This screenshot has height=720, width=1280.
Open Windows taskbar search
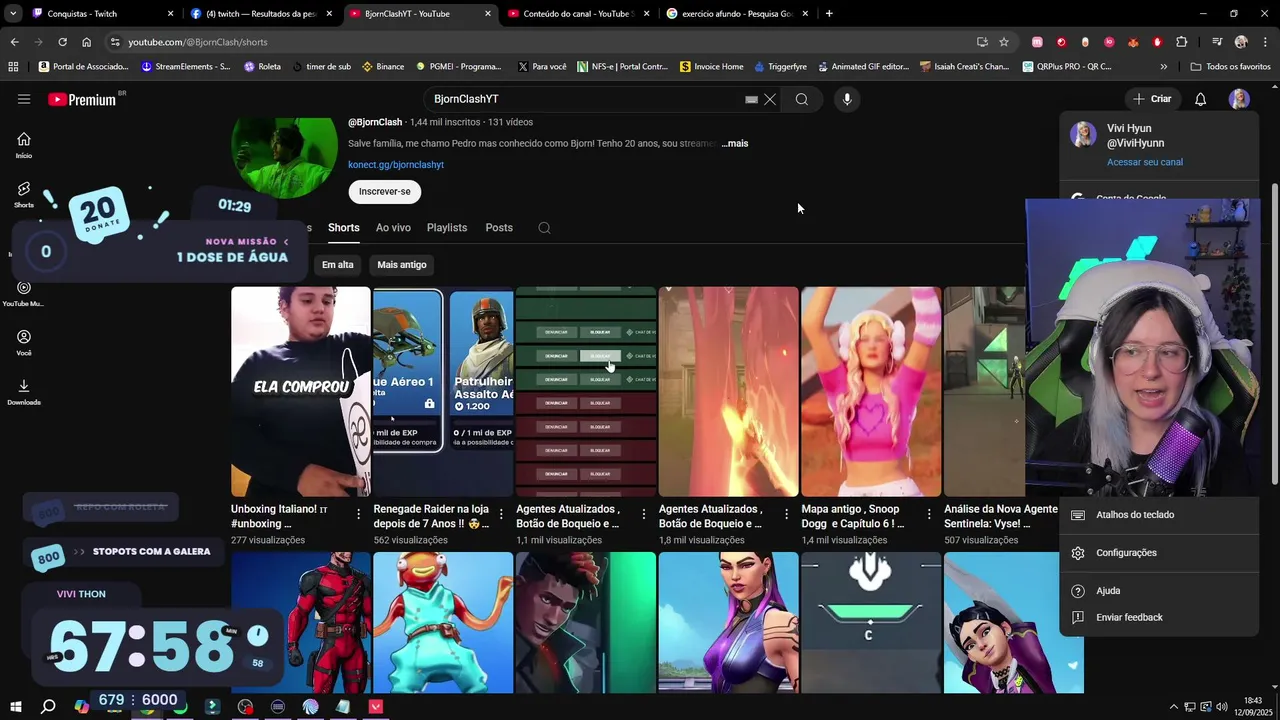point(47,706)
